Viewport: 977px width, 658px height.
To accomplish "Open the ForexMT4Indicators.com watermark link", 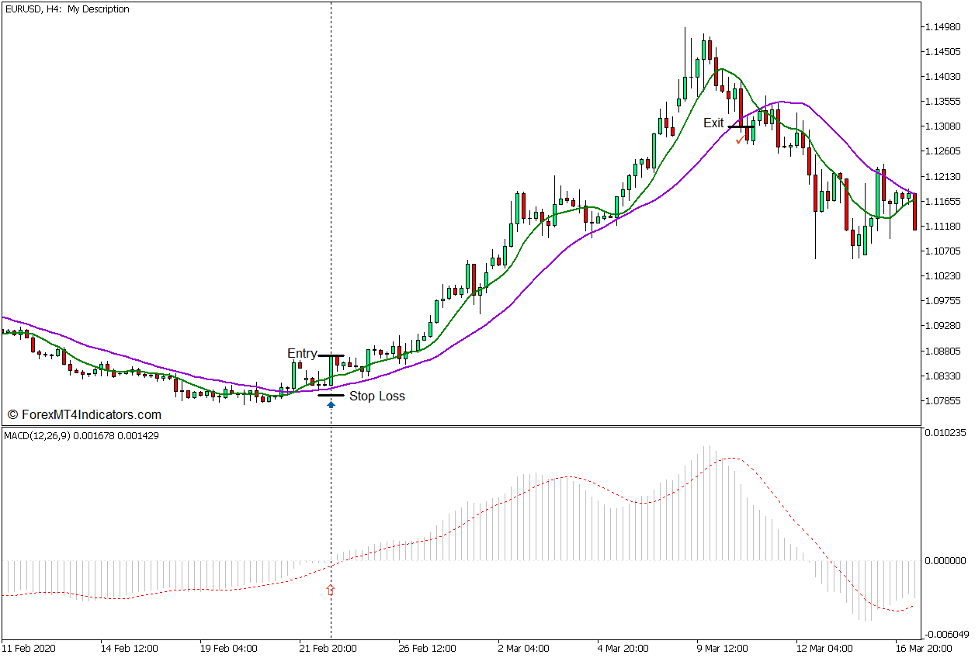I will 84,415.
